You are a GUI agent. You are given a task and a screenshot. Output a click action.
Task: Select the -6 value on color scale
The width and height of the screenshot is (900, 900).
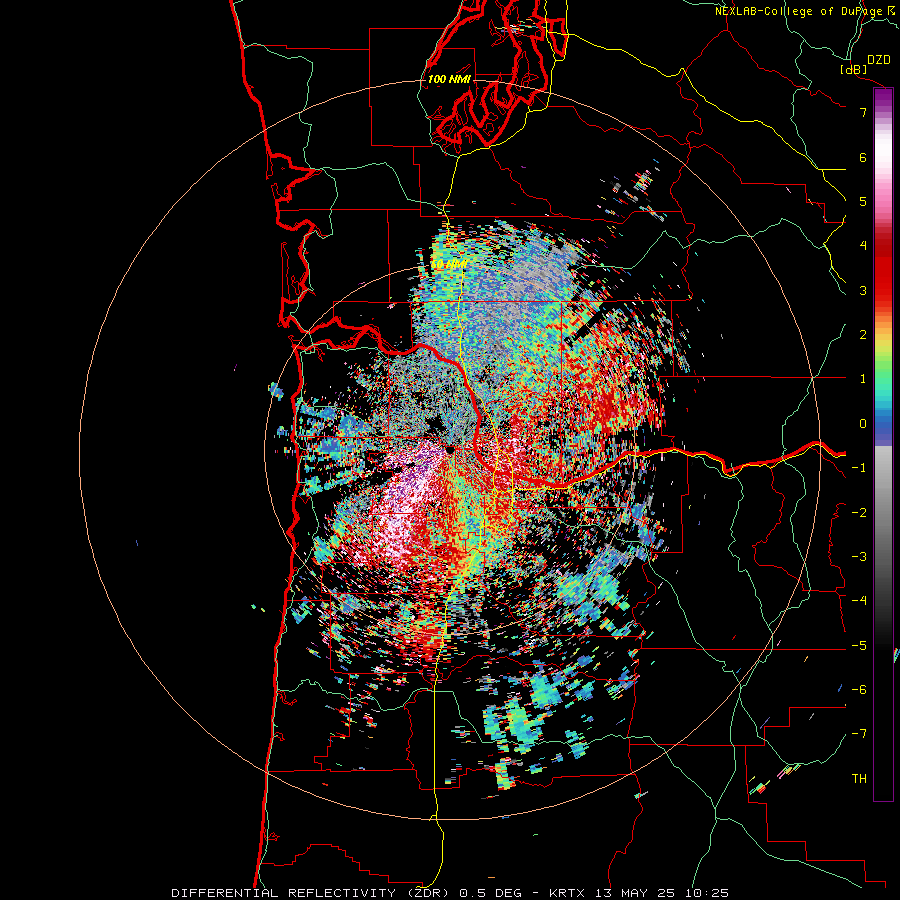[x=859, y=690]
